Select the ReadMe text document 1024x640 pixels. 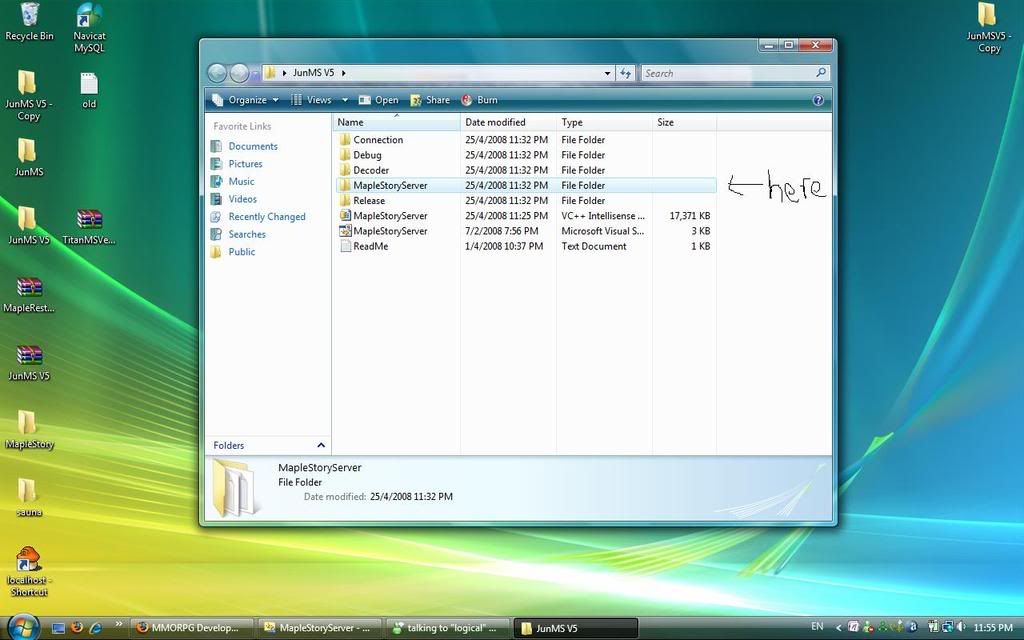370,246
